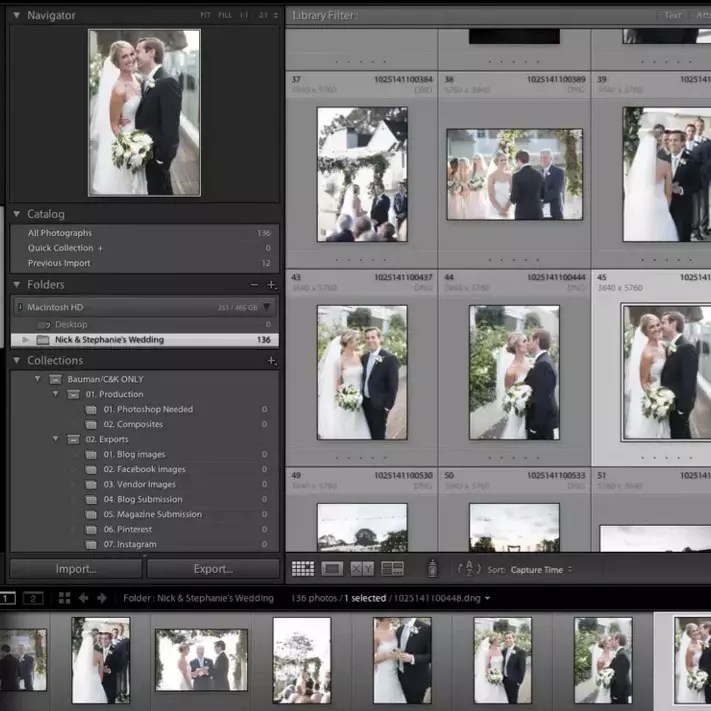Image resolution: width=711 pixels, height=711 pixels.
Task: Select grid photo number 44
Action: [x=514, y=372]
